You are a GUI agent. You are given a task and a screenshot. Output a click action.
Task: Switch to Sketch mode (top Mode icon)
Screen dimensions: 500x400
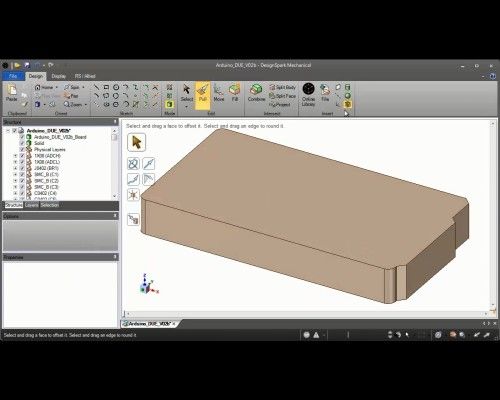[x=170, y=87]
